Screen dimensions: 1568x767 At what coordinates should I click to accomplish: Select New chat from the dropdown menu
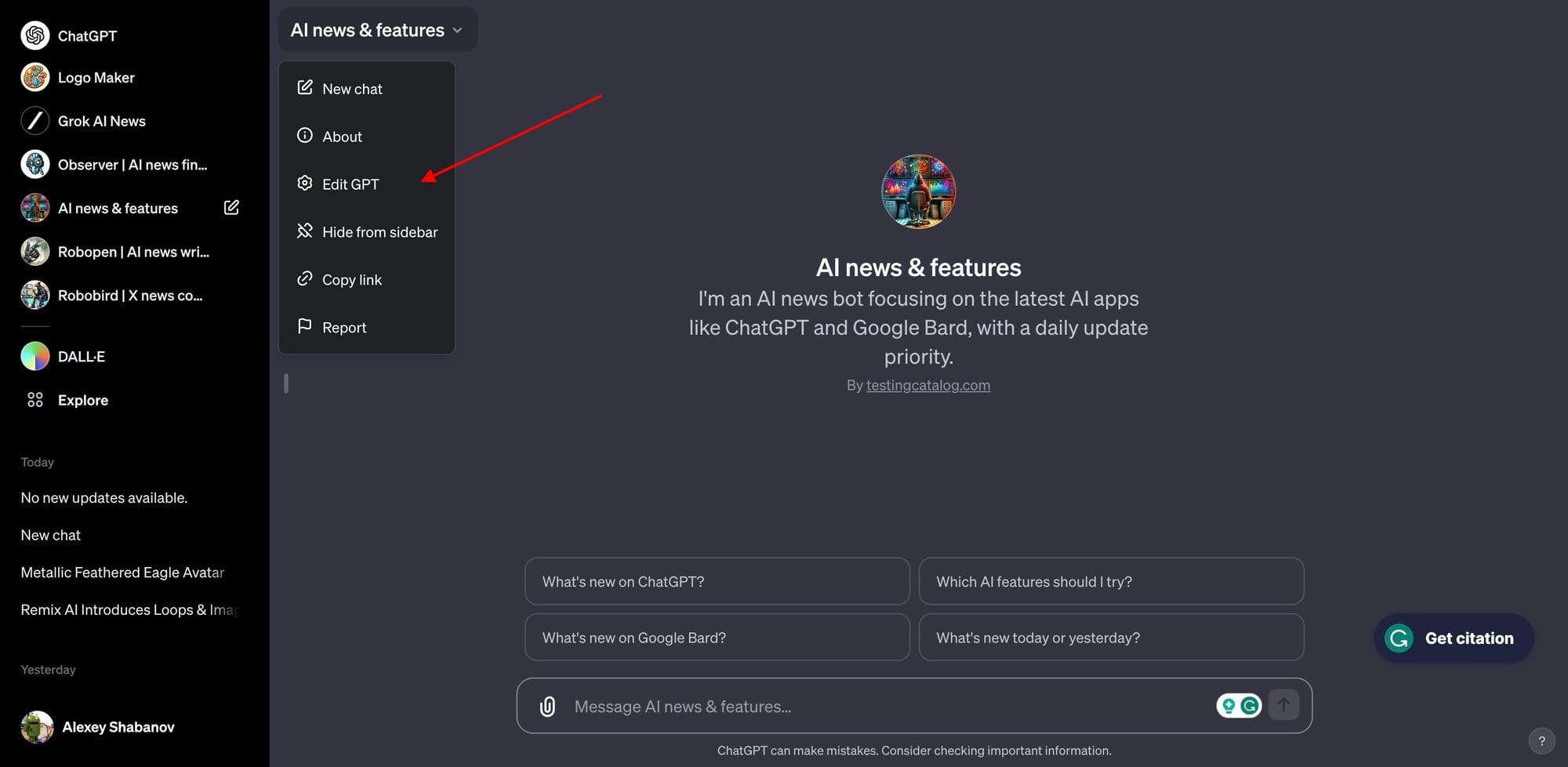pyautogui.click(x=367, y=89)
